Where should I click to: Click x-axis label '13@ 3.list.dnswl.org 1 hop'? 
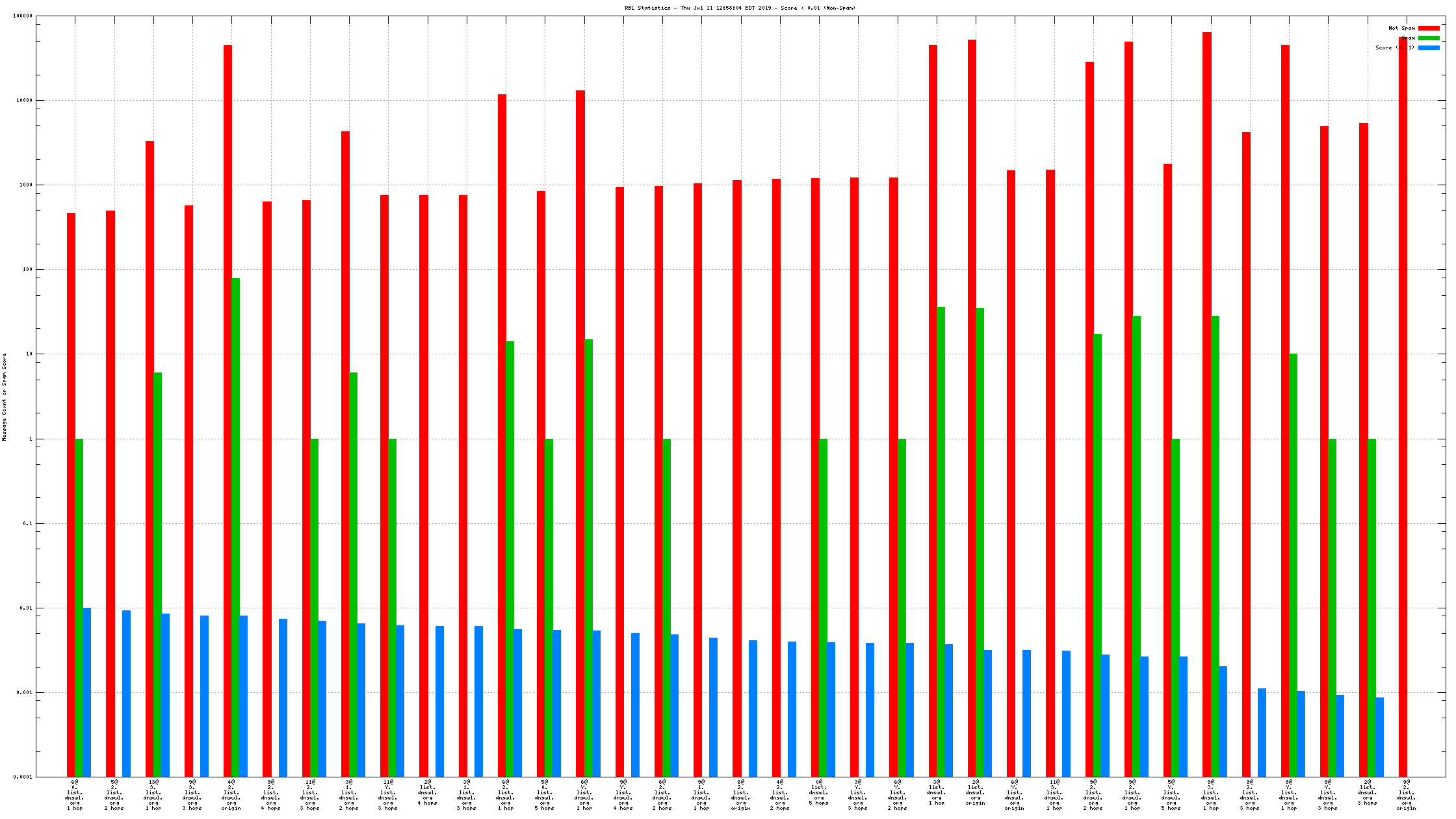[x=153, y=795]
